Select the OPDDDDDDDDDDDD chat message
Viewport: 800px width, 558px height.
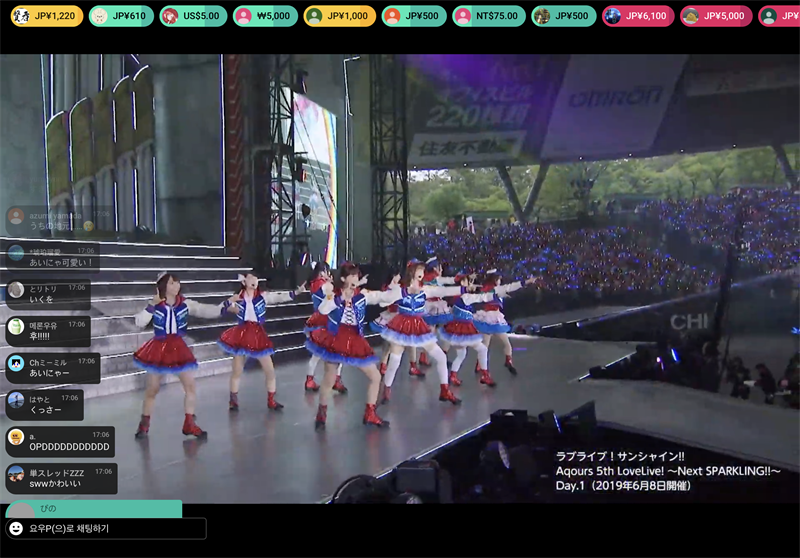tap(69, 447)
